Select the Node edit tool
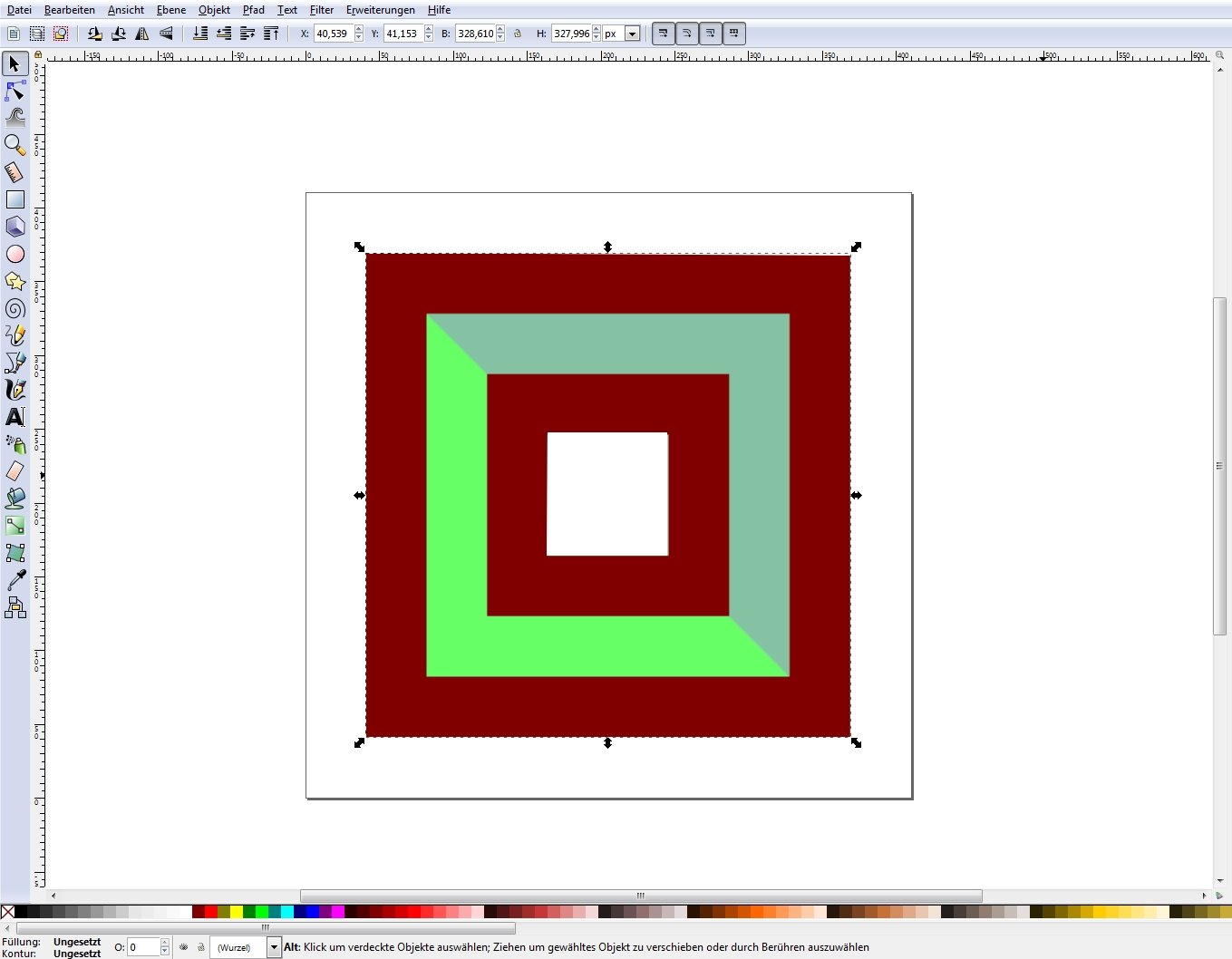This screenshot has height=959, width=1232. 15,91
